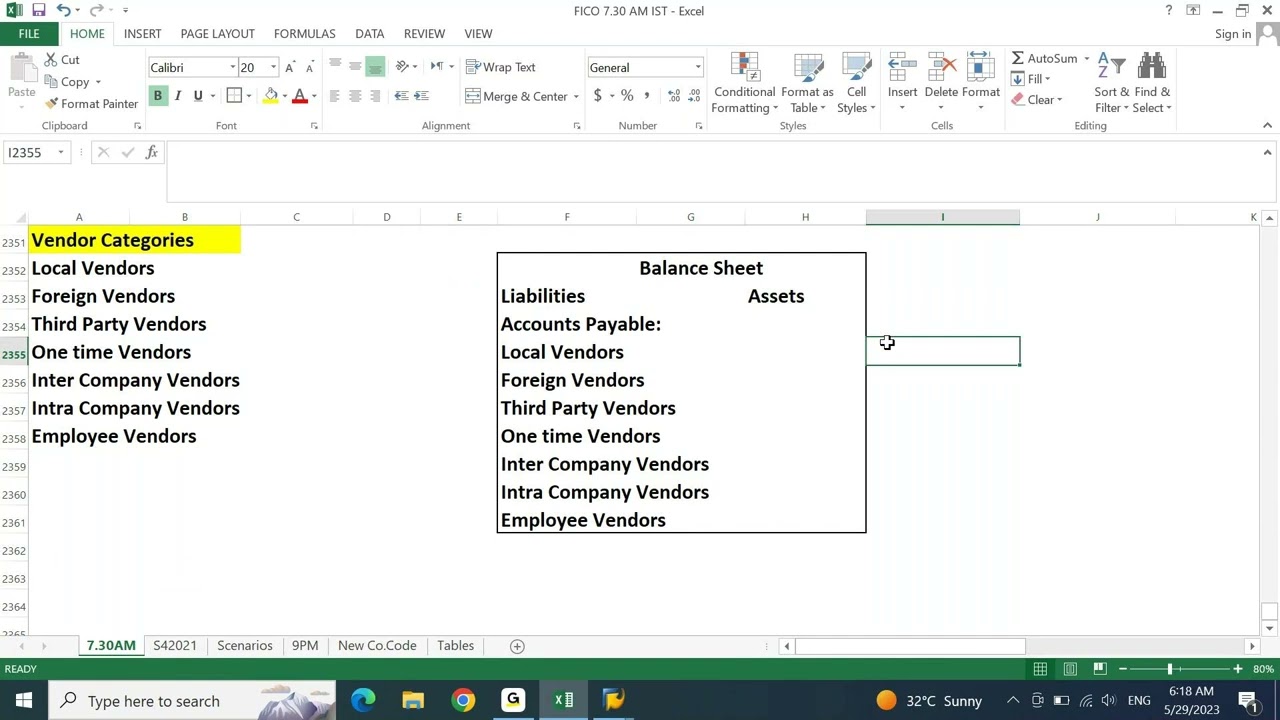The height and width of the screenshot is (720, 1280).
Task: Click Sort & Filter icon
Action: [1111, 84]
